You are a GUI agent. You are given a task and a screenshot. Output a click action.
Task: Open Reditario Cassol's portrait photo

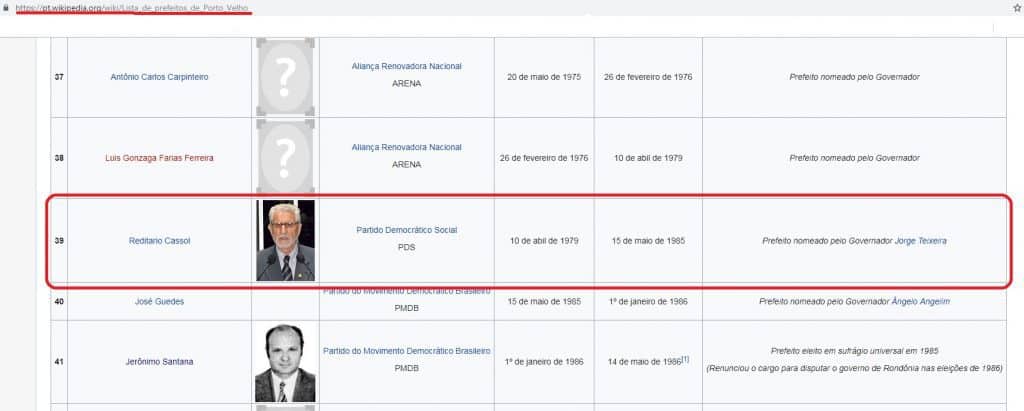click(x=285, y=240)
